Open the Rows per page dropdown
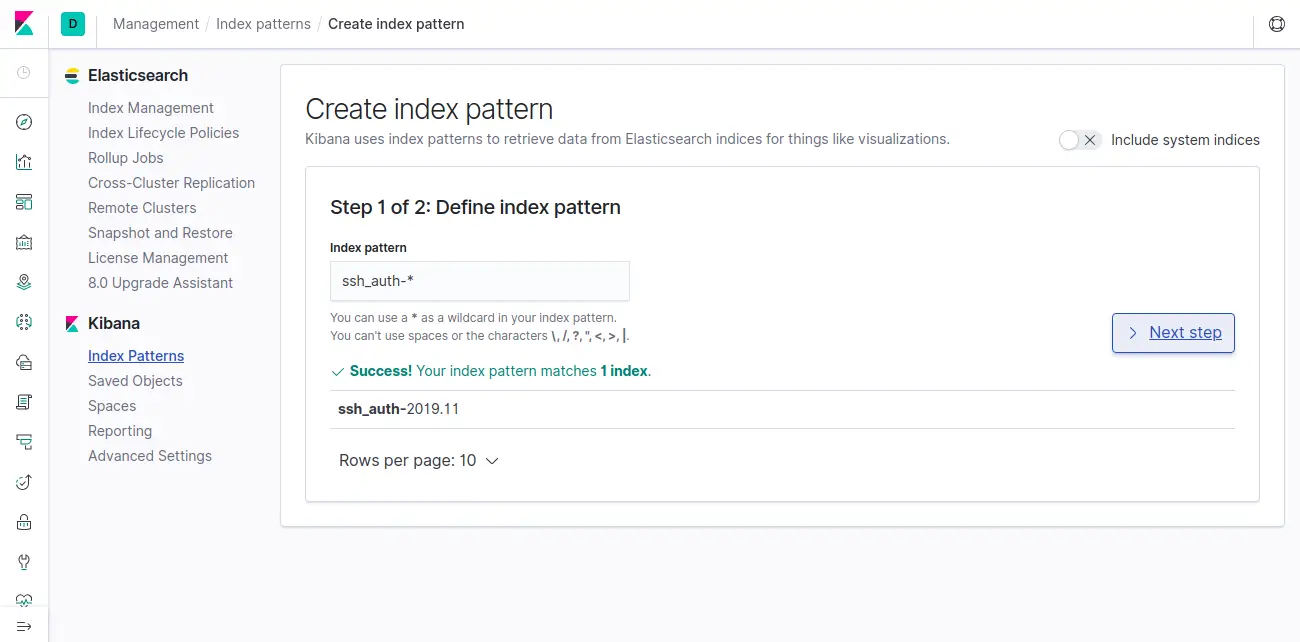The image size is (1300, 642). coord(419,461)
